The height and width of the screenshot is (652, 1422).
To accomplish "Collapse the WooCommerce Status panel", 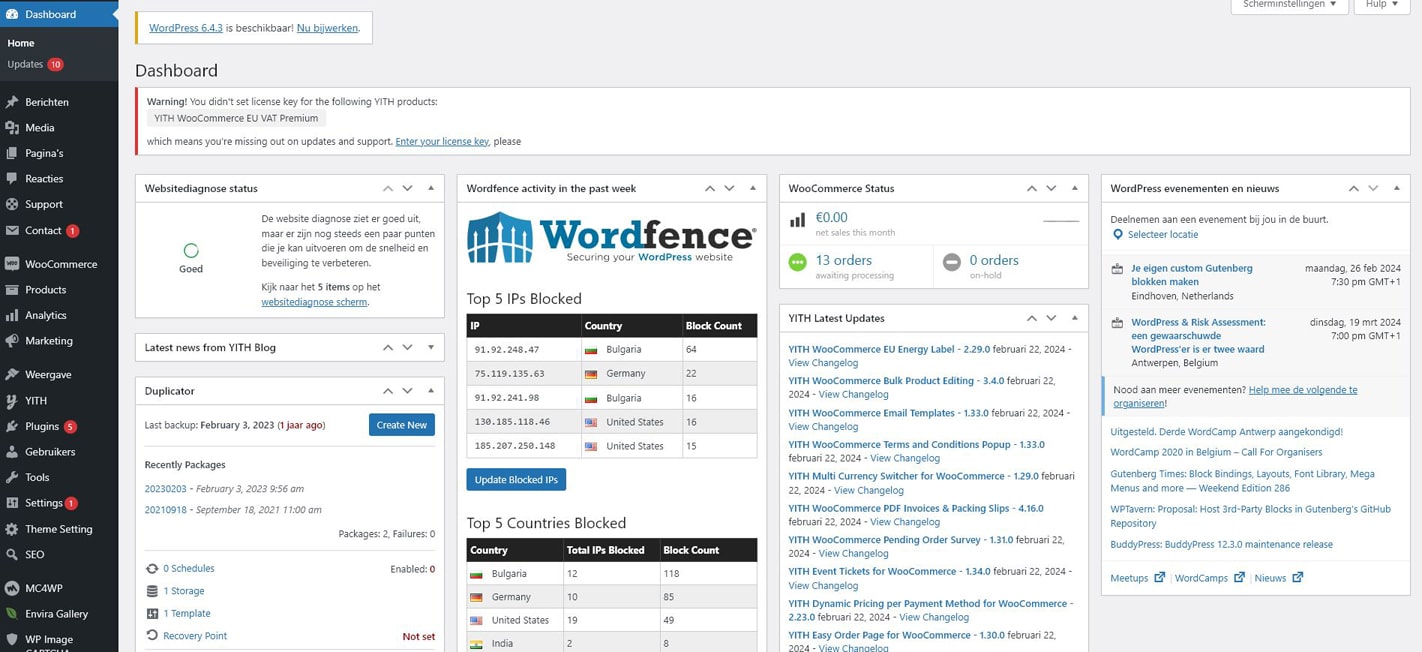I will click(x=1075, y=188).
